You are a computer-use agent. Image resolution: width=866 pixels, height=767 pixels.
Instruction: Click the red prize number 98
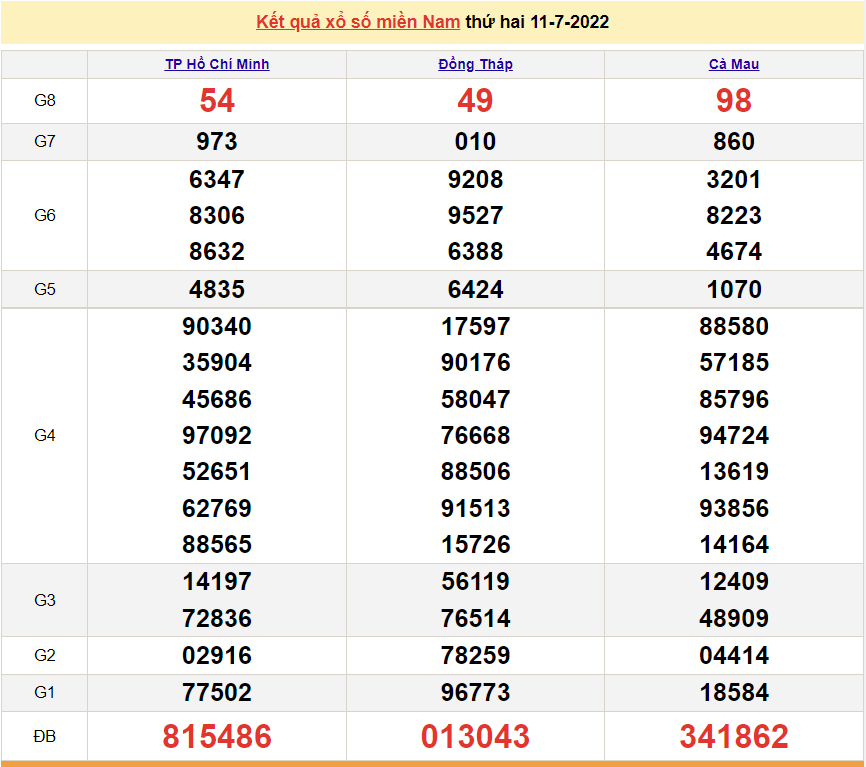(x=733, y=100)
